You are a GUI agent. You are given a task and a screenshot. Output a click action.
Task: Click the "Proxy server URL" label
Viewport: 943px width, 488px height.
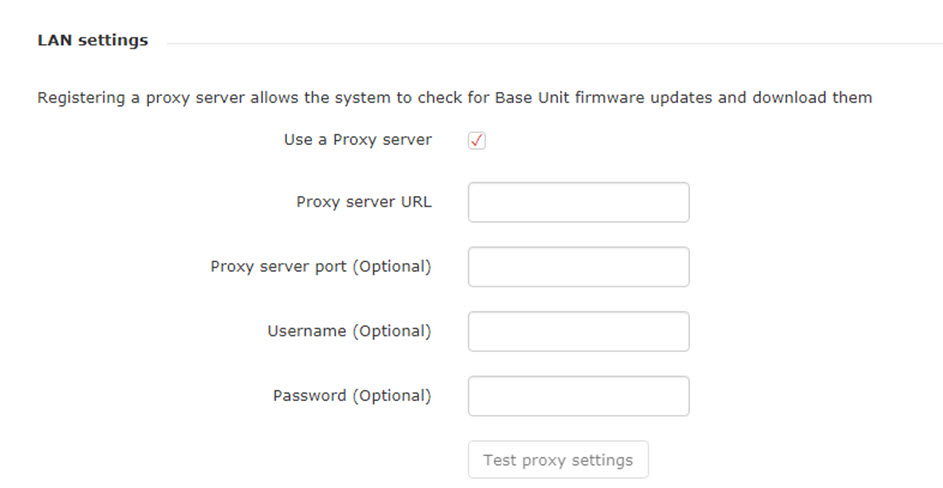pos(364,202)
